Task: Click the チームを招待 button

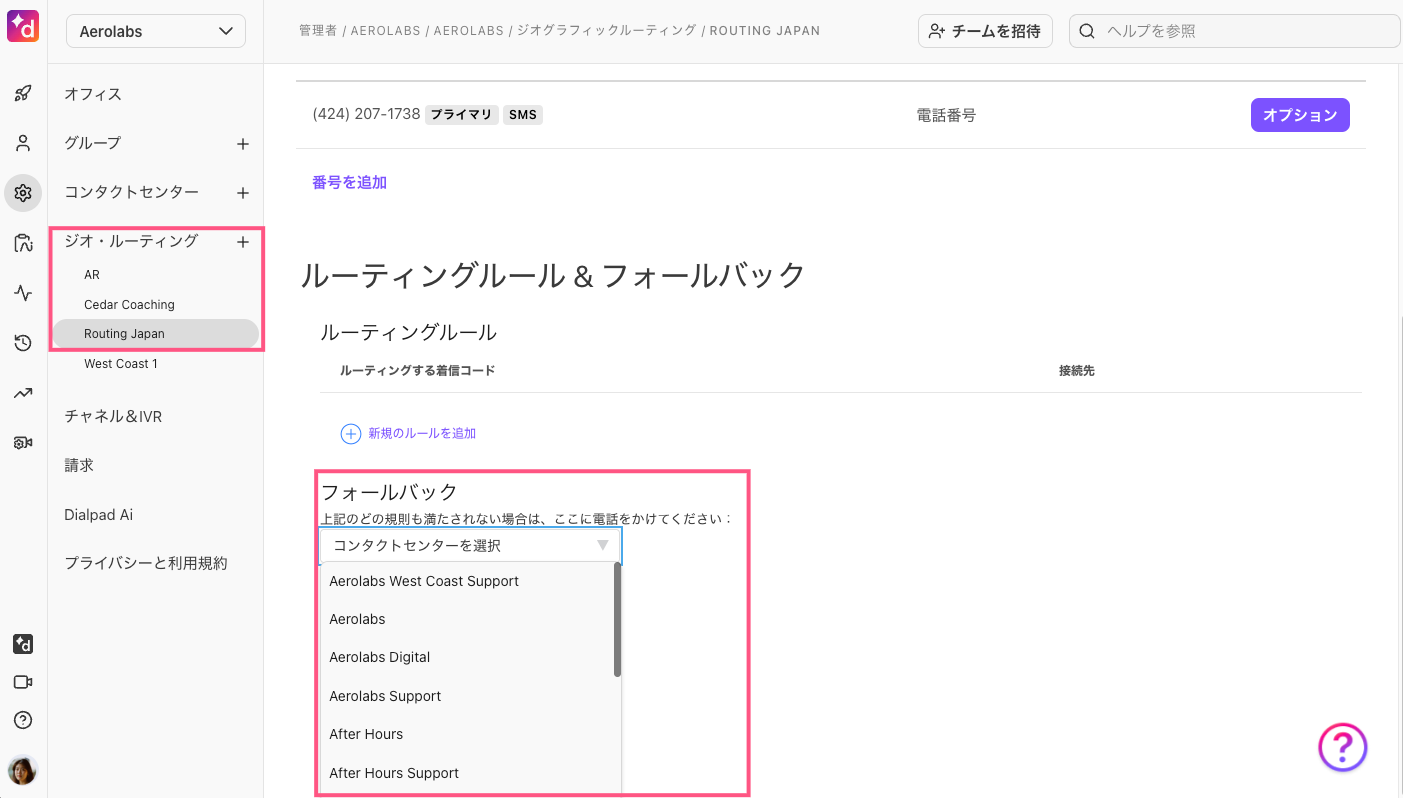Action: coord(985,31)
